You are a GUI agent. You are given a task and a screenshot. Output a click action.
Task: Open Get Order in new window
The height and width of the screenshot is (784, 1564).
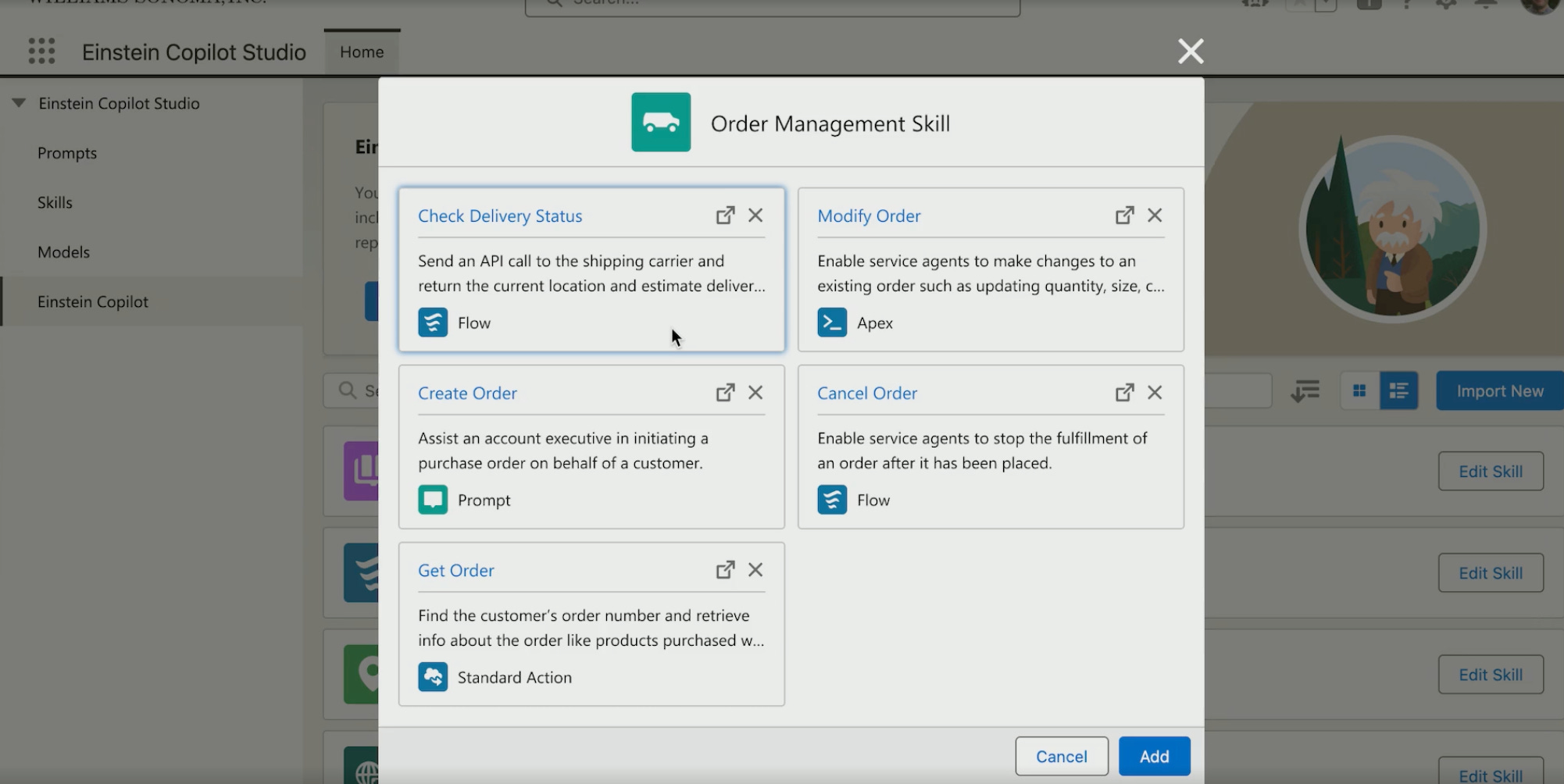pyautogui.click(x=725, y=570)
